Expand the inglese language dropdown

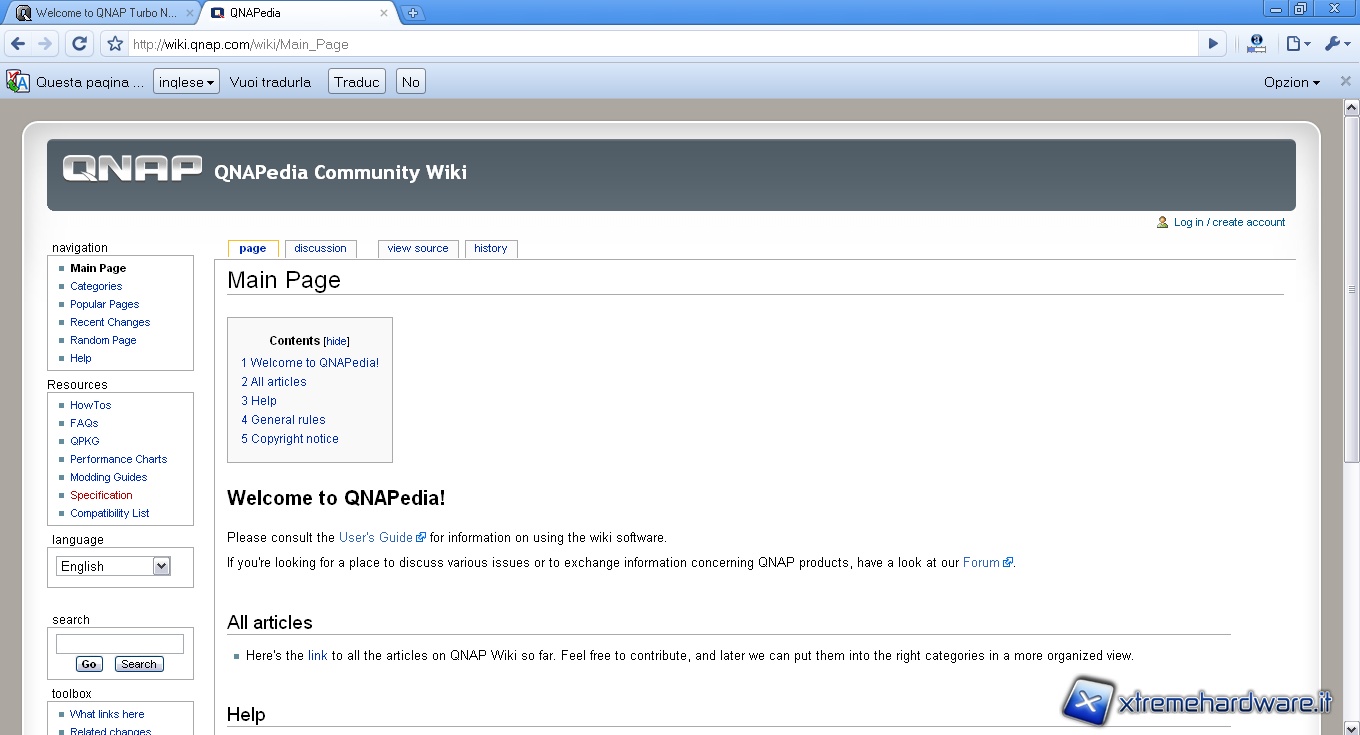pyautogui.click(x=186, y=82)
